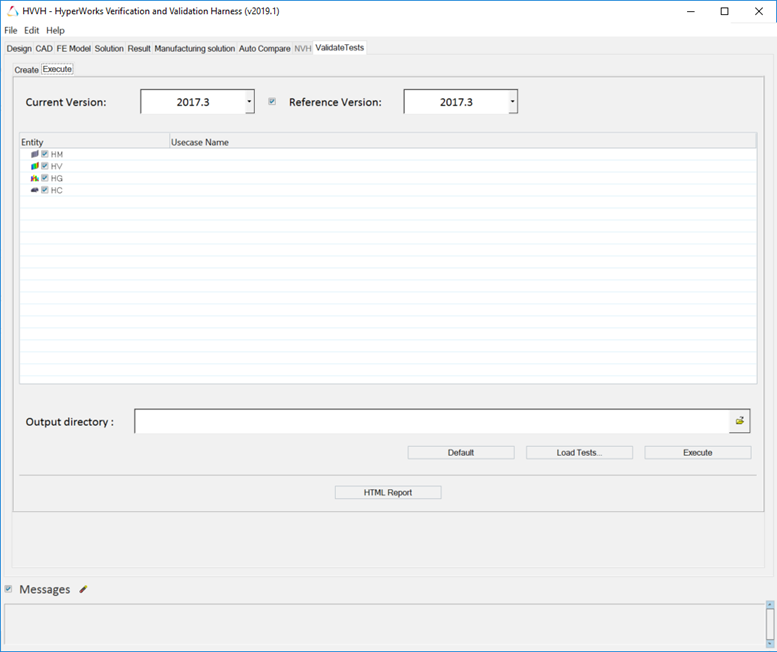The height and width of the screenshot is (652, 777).
Task: Click the Output directory text field
Action: coord(431,421)
